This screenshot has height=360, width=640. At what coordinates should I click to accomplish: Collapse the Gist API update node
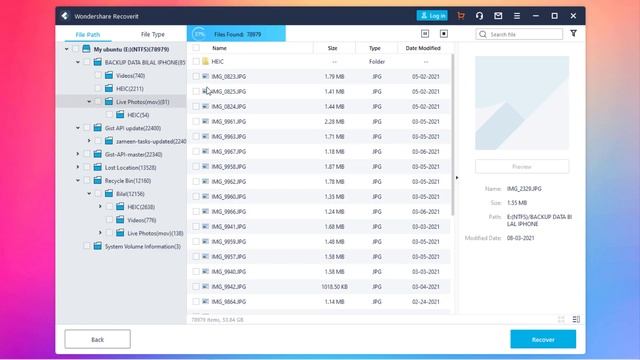point(78,128)
